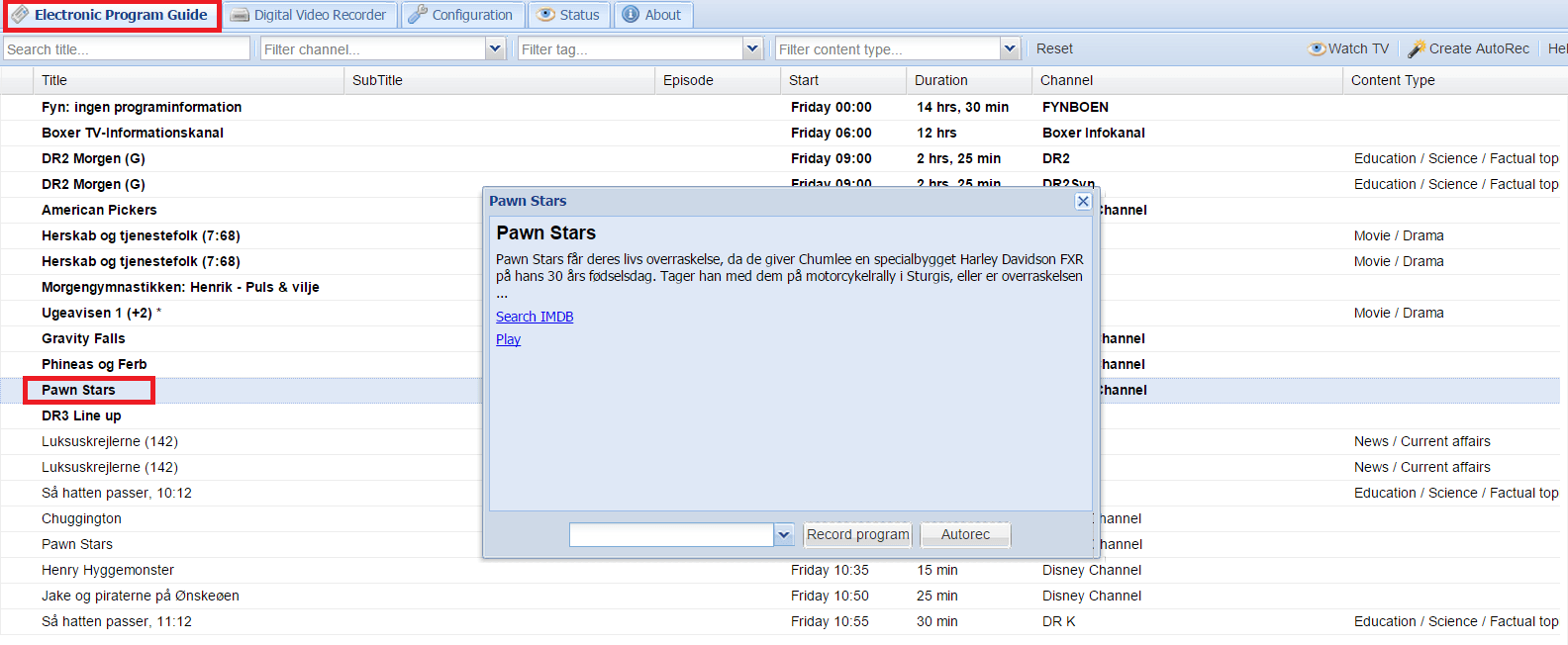Expand the Filter channel dropdown
Viewport: 1568px width, 645px height.
click(495, 48)
